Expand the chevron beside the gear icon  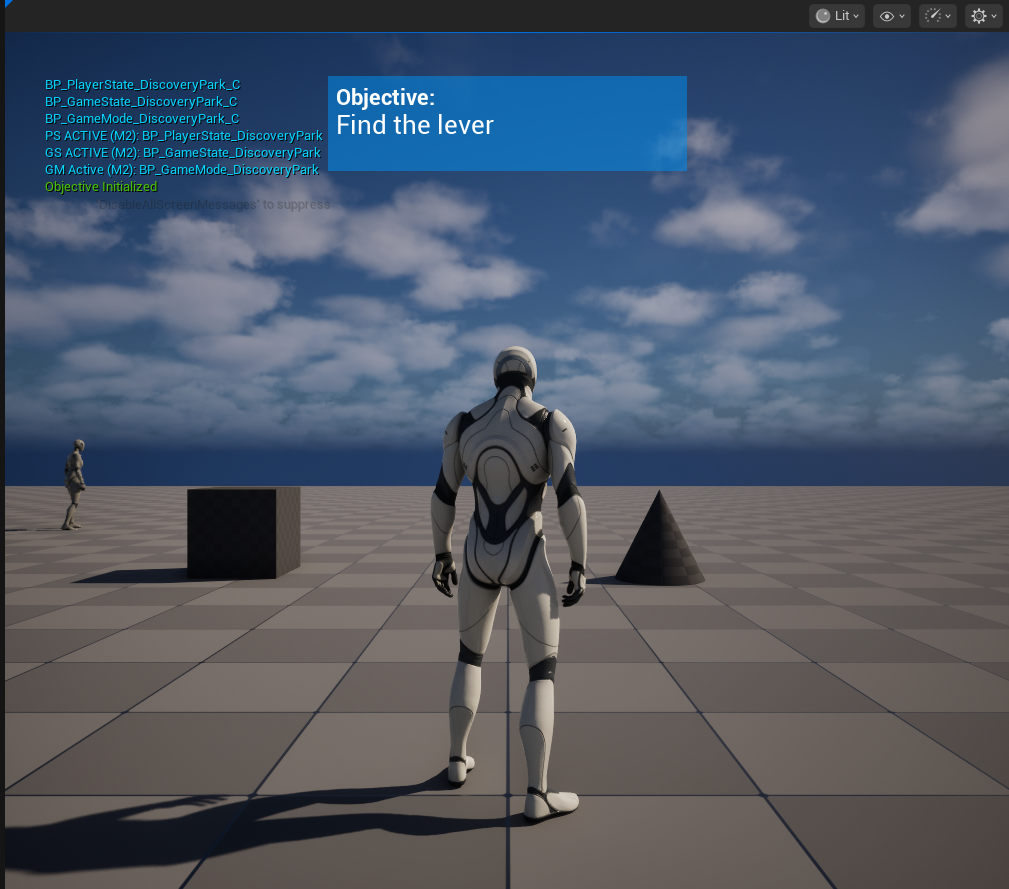(x=994, y=16)
